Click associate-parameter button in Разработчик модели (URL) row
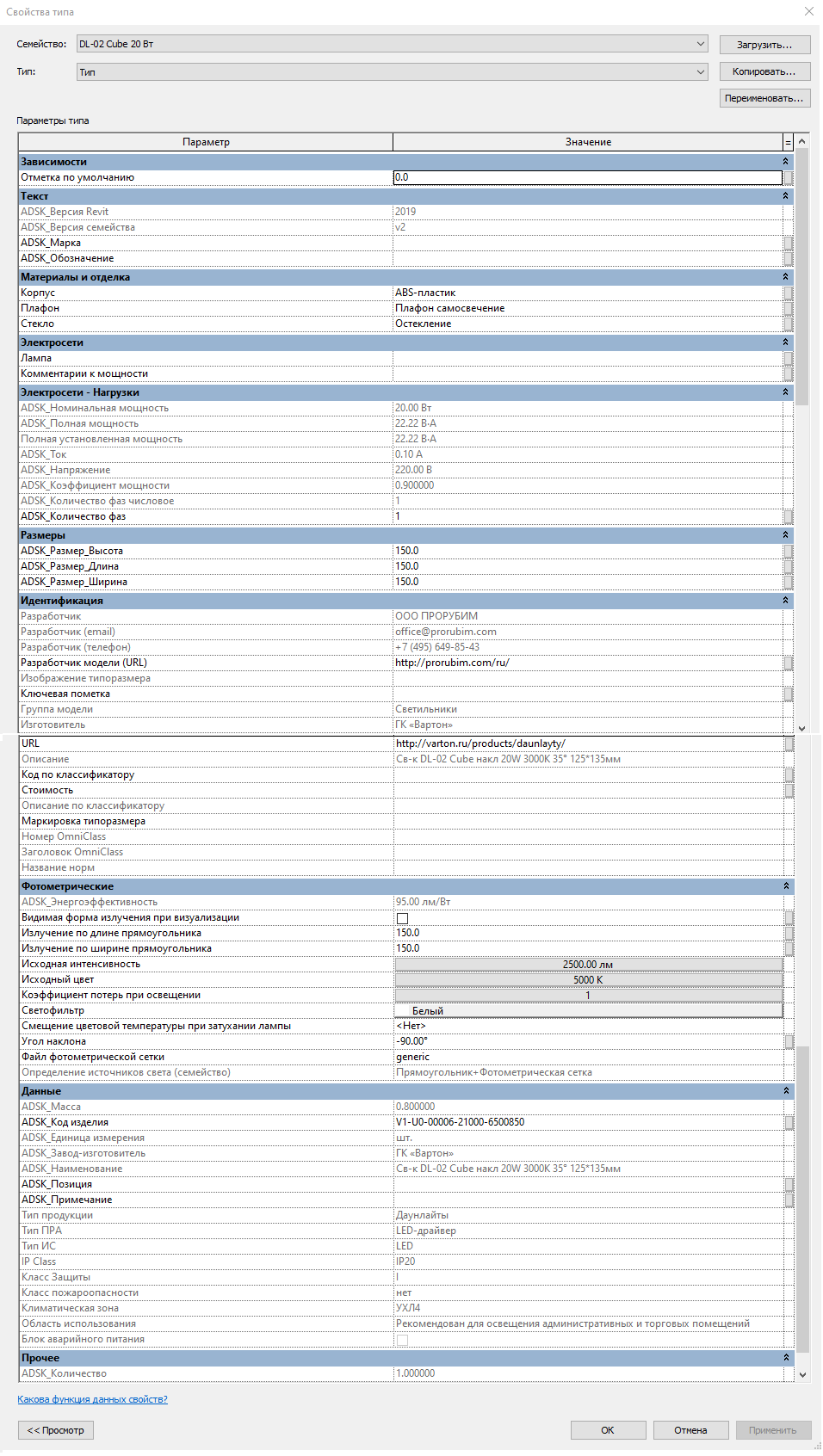 click(x=788, y=663)
